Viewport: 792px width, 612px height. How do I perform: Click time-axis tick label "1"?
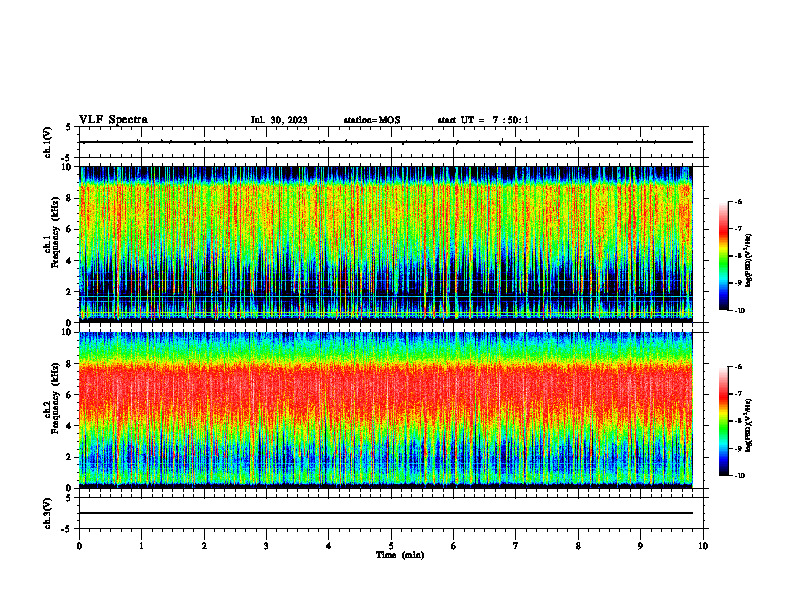[142, 546]
